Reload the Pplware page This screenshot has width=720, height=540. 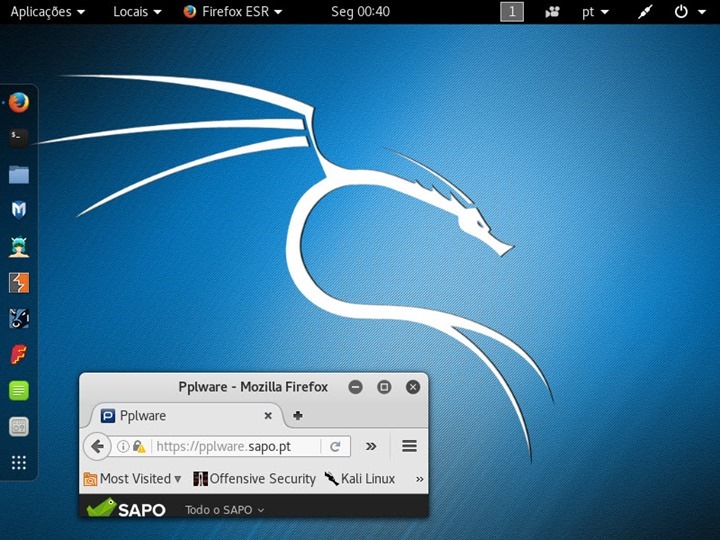(336, 446)
